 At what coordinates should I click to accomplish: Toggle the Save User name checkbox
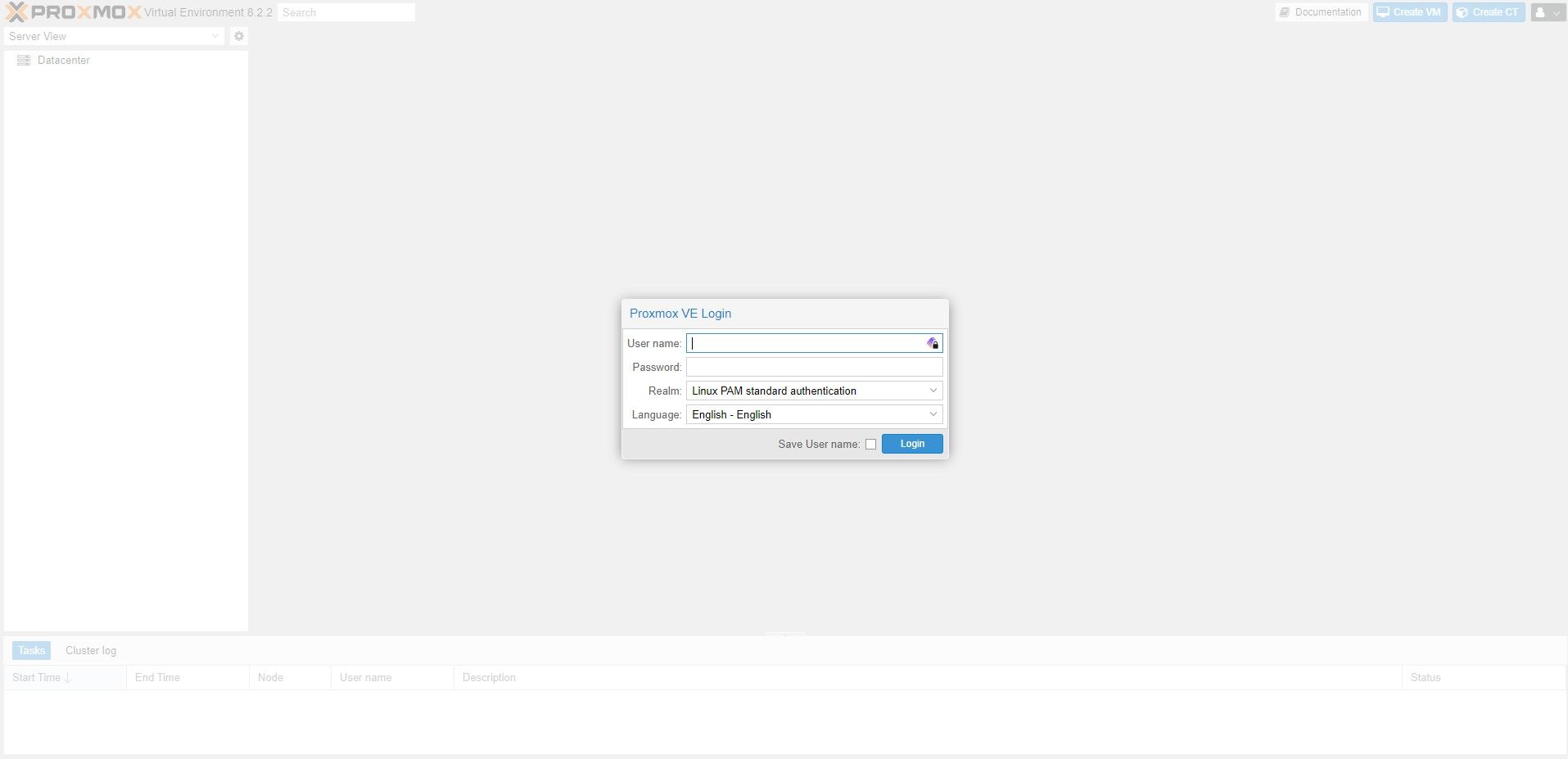[870, 445]
